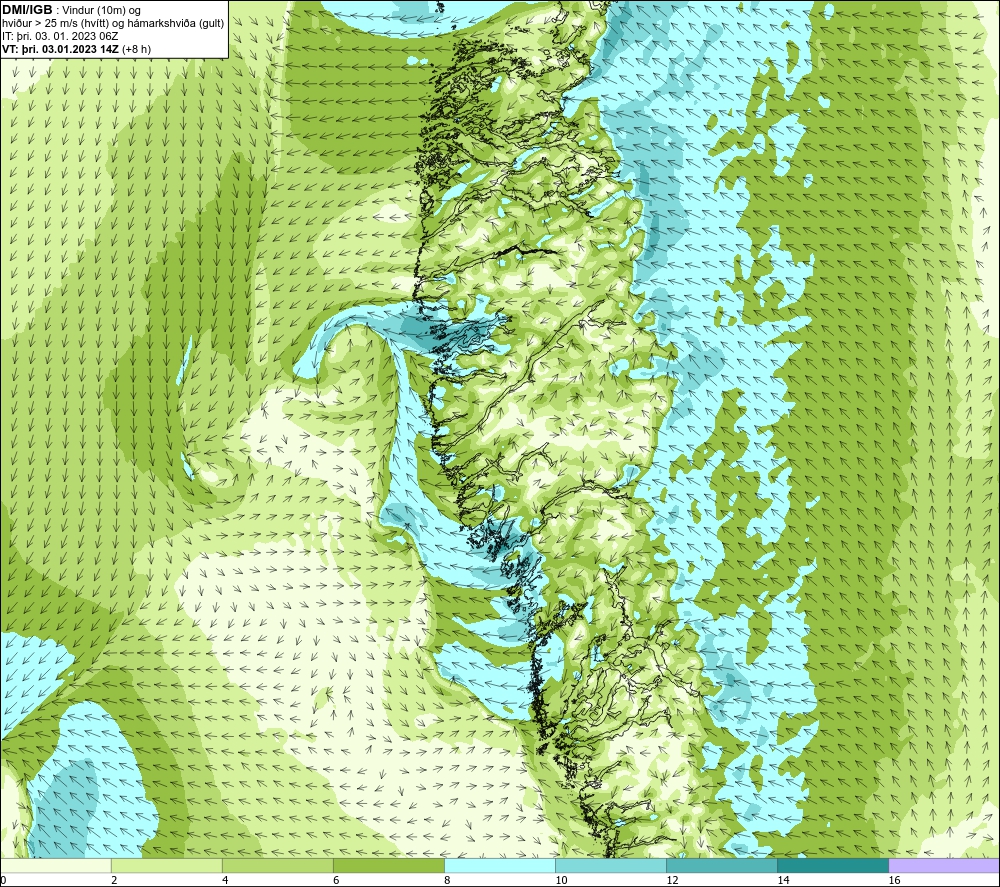This screenshot has width=1000, height=887.
Task: Click the 2–4 m/s light green legend swatch
Action: 167,865
